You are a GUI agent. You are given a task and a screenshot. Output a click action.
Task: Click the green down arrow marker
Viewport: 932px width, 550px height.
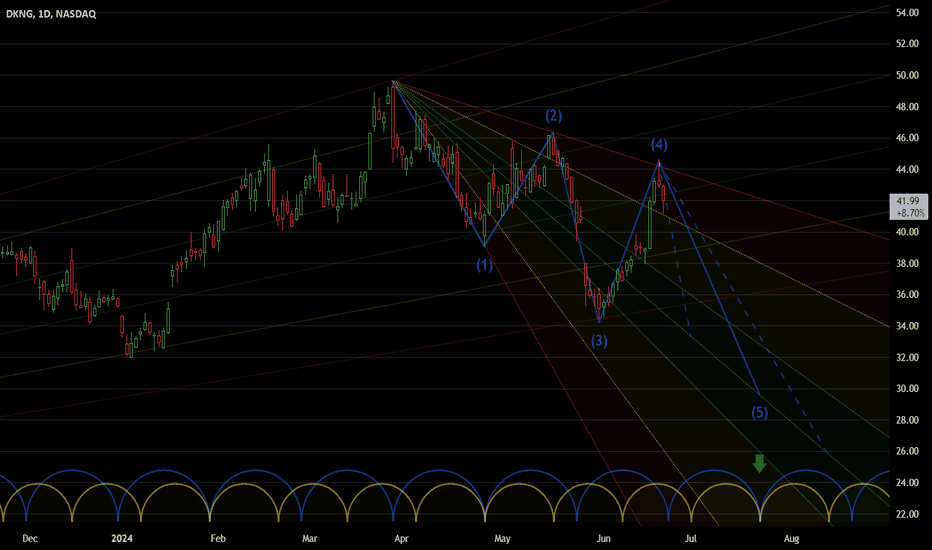(759, 463)
